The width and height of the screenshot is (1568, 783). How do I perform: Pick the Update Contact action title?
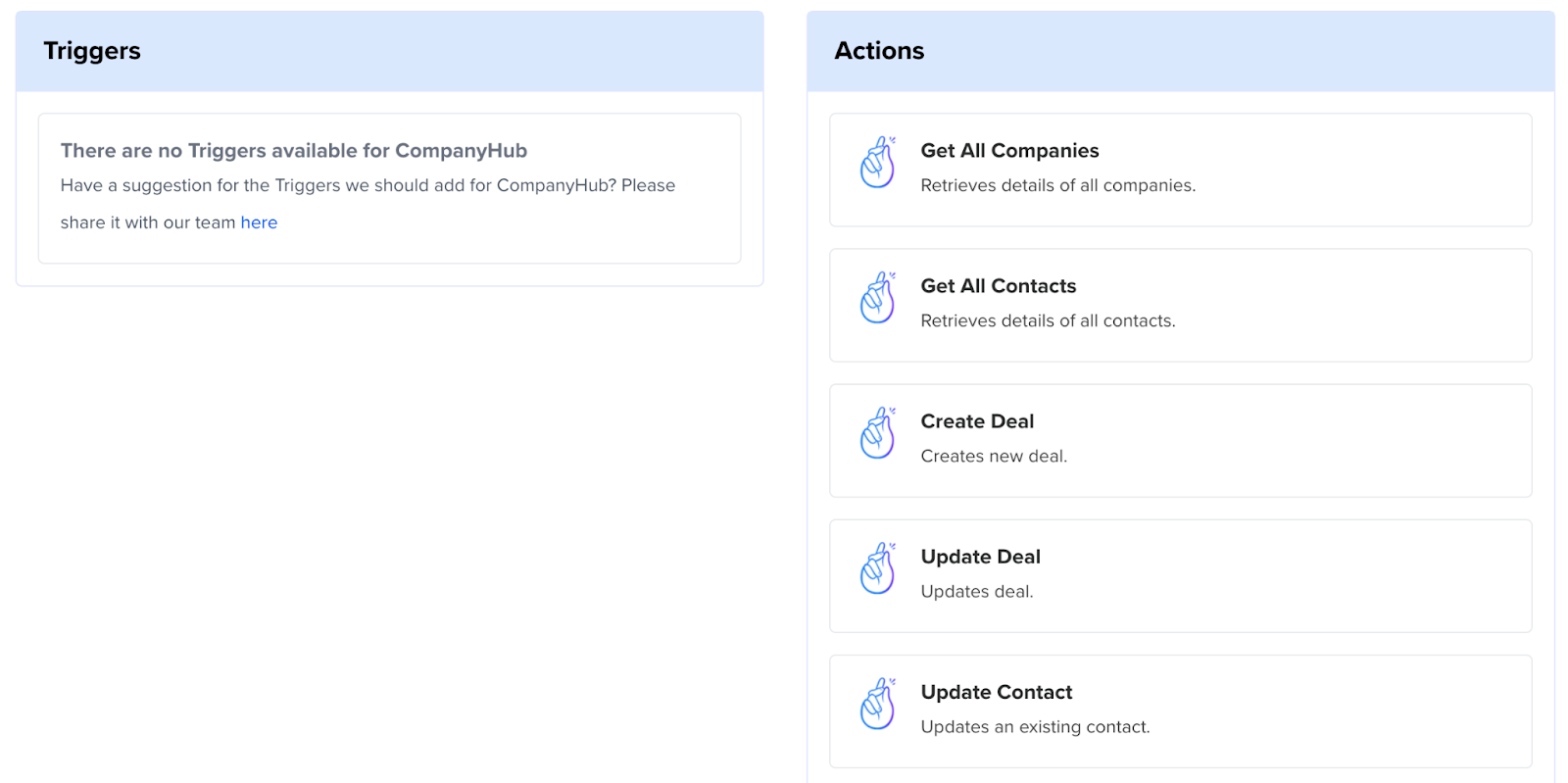coord(996,692)
